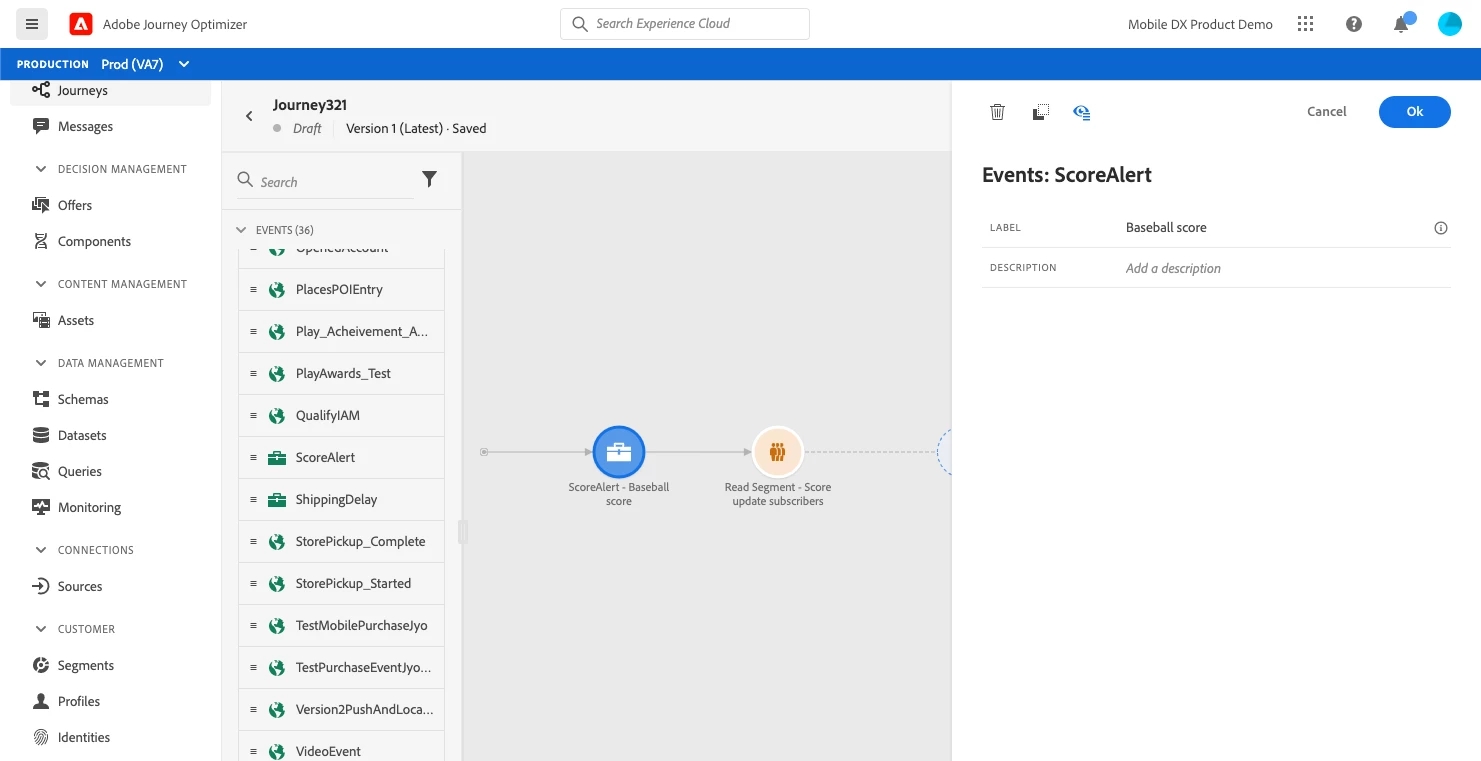Open the Prod (VA7) sandbox dropdown
This screenshot has width=1481, height=761.
click(145, 64)
